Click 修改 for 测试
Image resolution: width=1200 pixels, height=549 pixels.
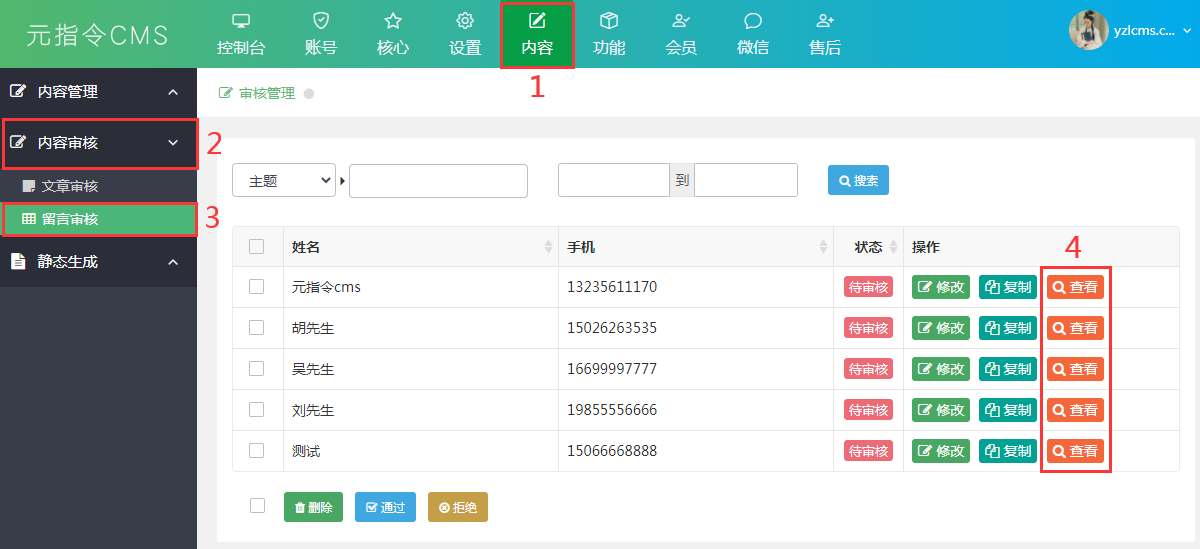(941, 451)
